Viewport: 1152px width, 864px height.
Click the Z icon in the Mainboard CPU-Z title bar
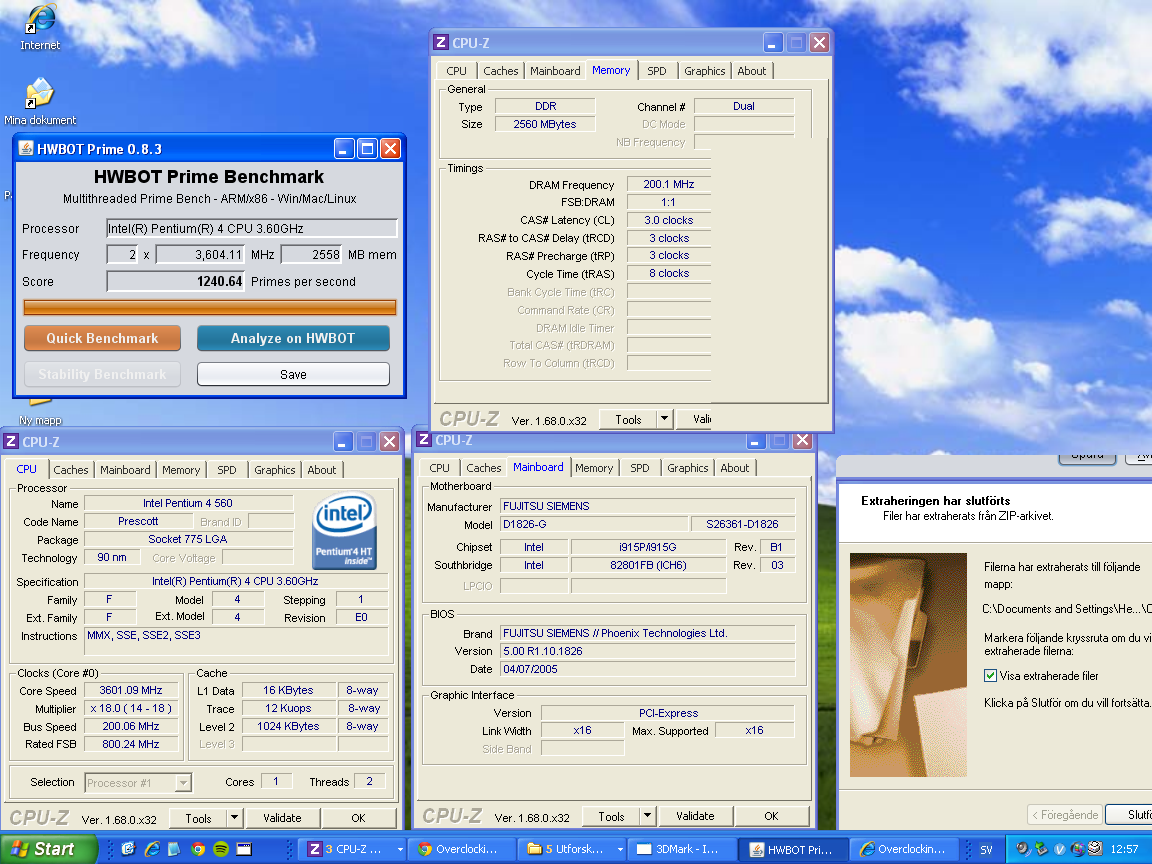[424, 439]
